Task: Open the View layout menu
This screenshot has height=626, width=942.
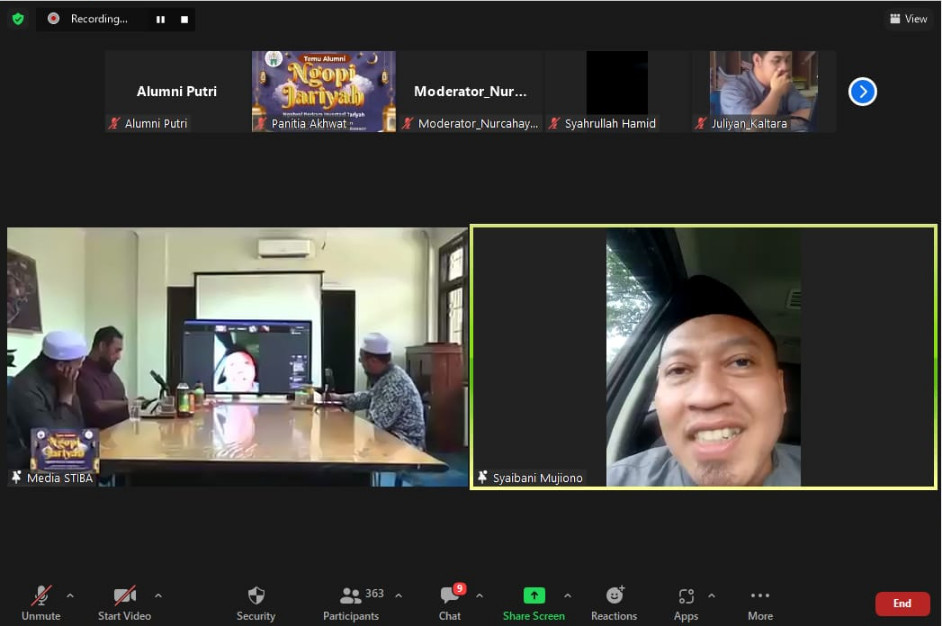Action: 908,19
